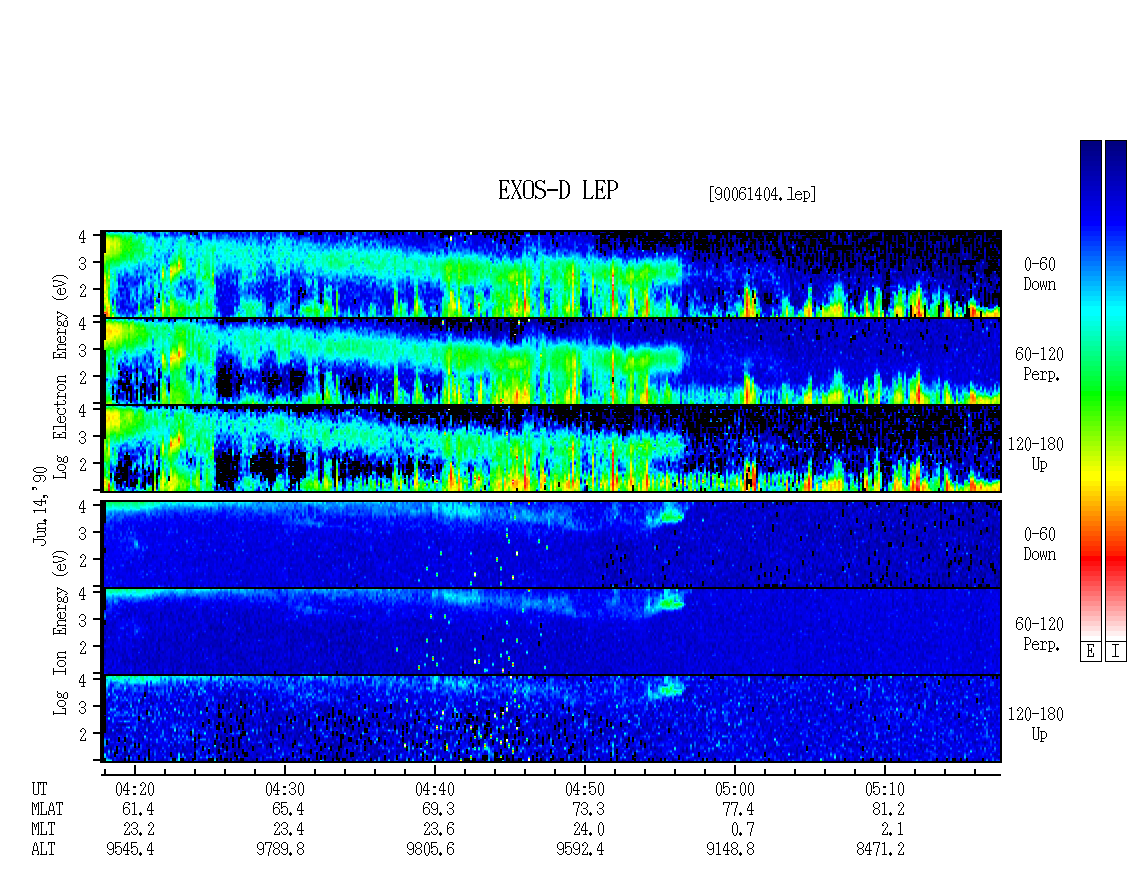This screenshot has width=1130, height=875.
Task: Select MLAT value 73.3
Action: coord(588,809)
